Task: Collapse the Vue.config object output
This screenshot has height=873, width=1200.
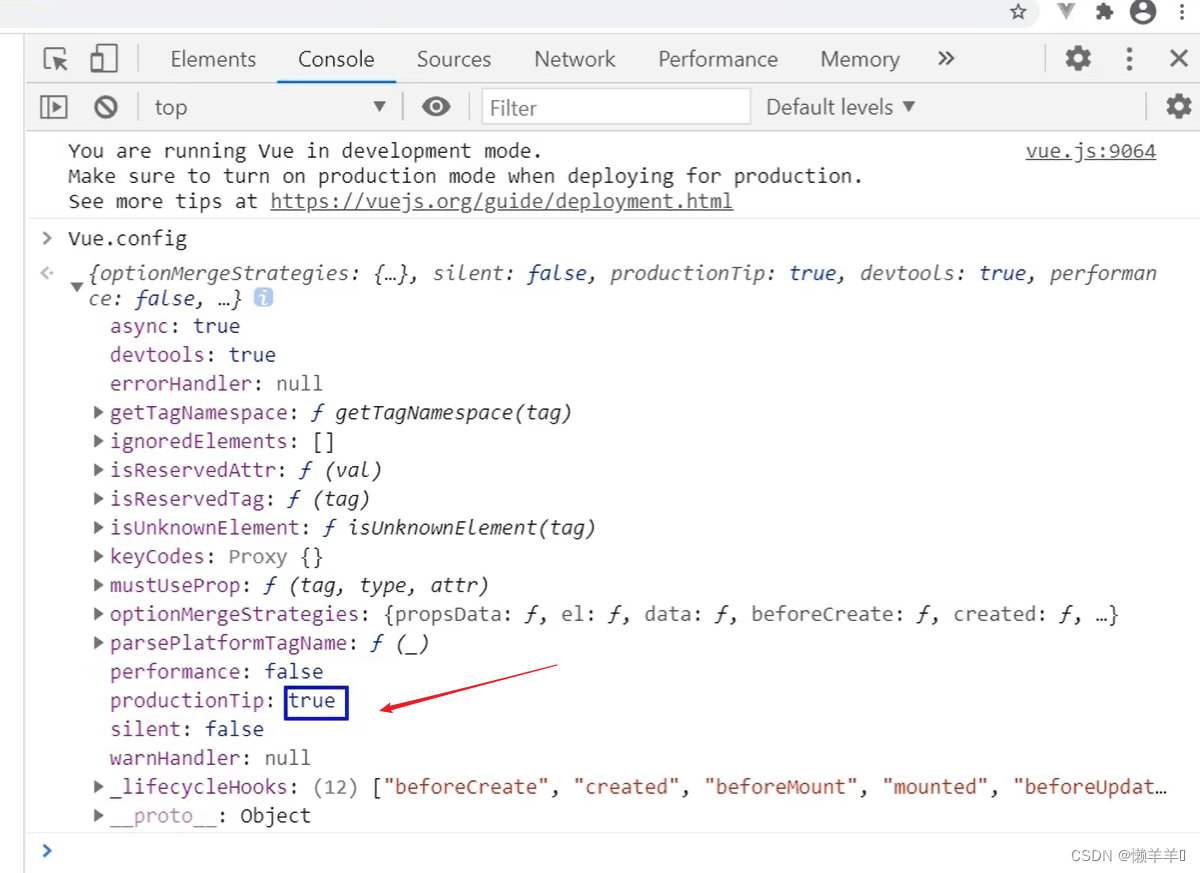Action: point(76,287)
